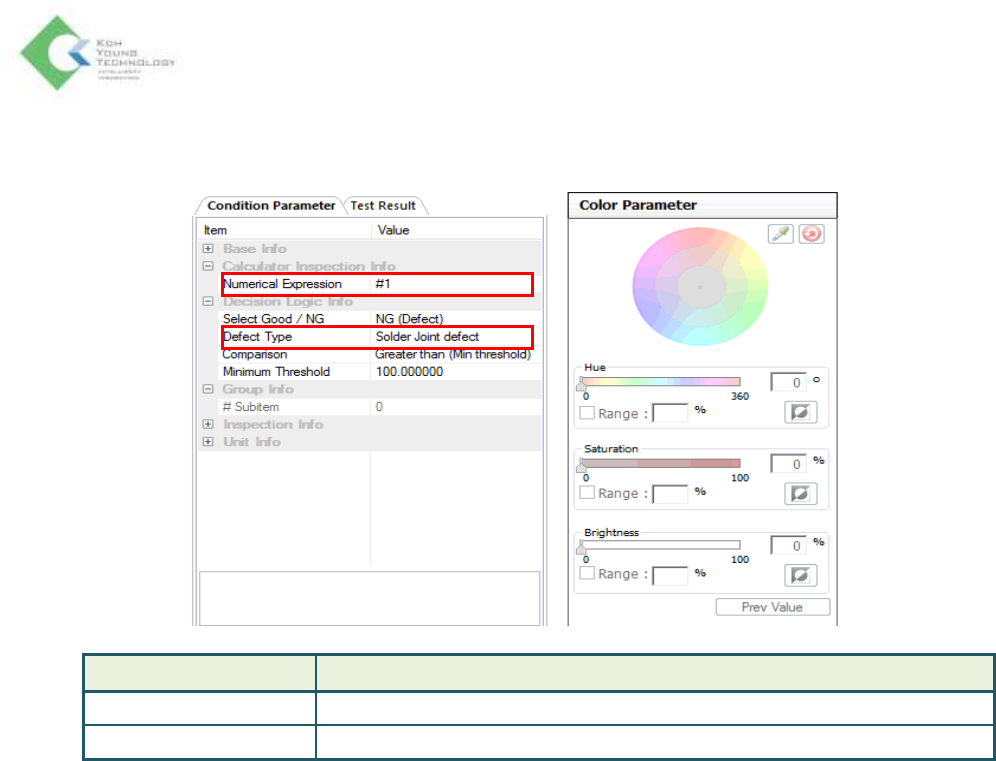Viewport: 996px width, 761px height.
Task: Expand the Unit Info section
Action: 208,442
